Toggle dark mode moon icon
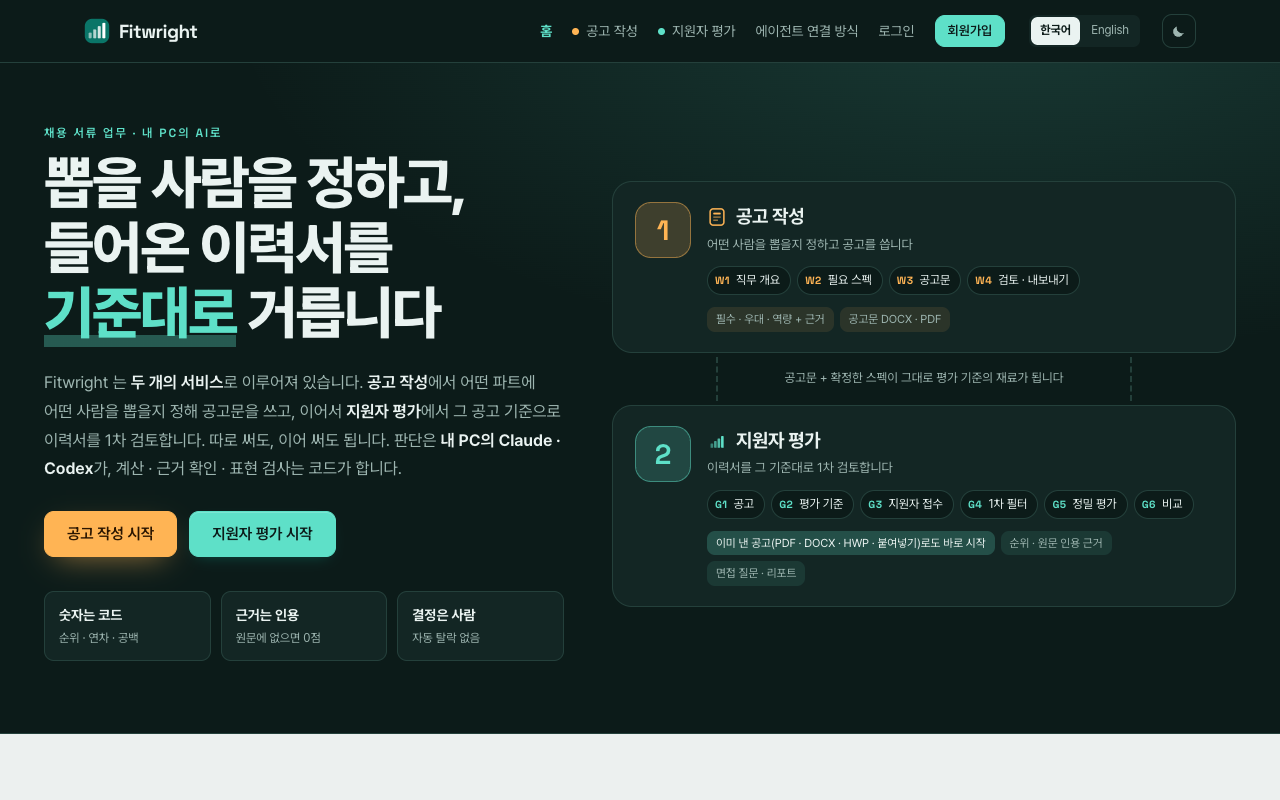 1179,31
